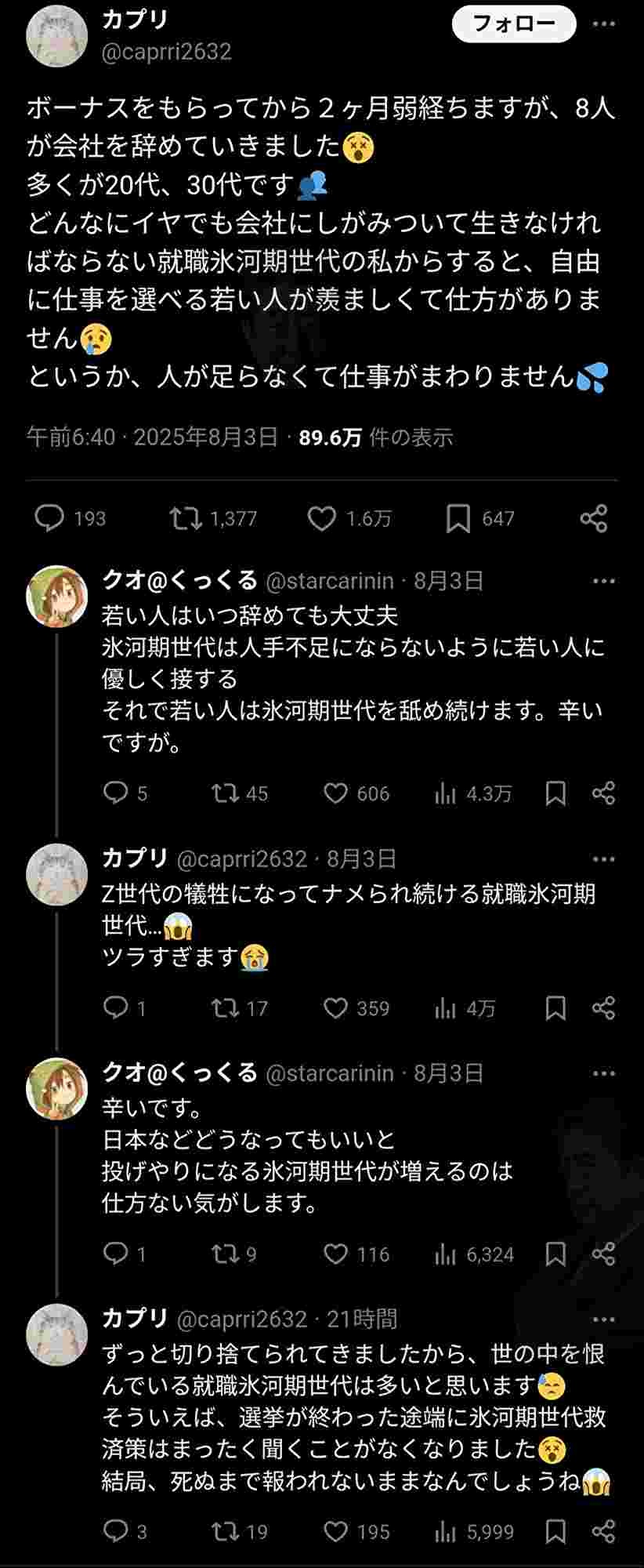Open more options menu on main post
Screen dimensions: 644x1568
[603, 24]
